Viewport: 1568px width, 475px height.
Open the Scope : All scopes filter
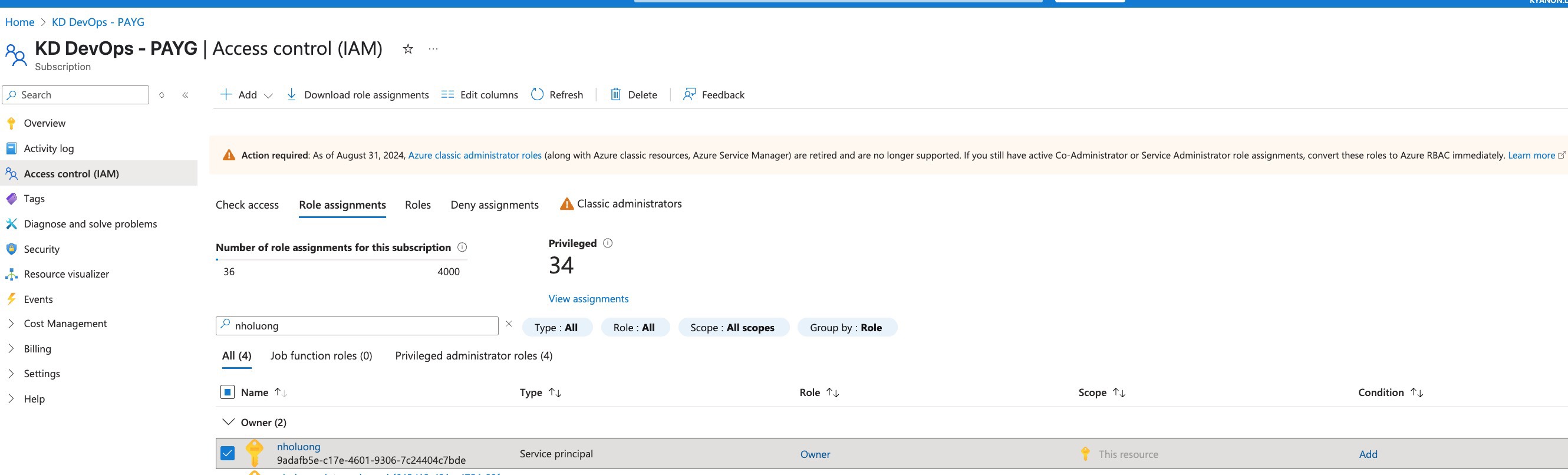pos(733,327)
